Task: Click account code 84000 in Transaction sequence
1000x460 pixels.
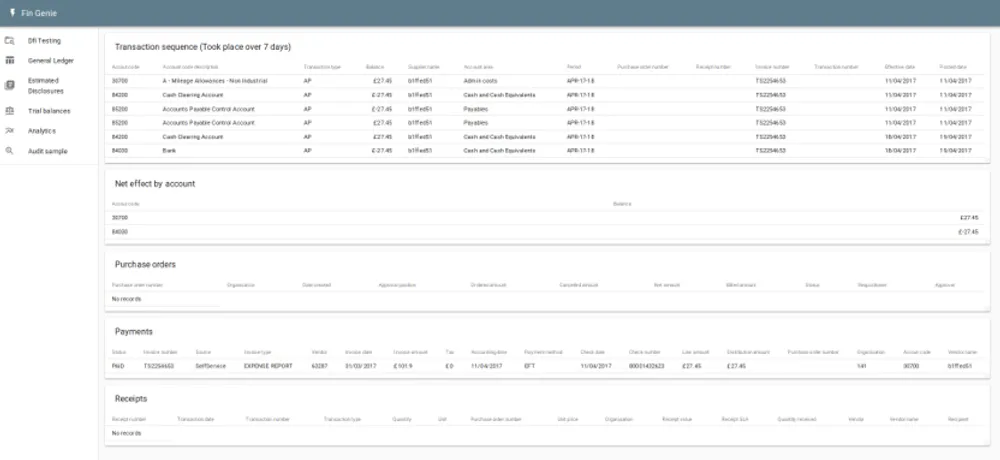Action: (119, 151)
